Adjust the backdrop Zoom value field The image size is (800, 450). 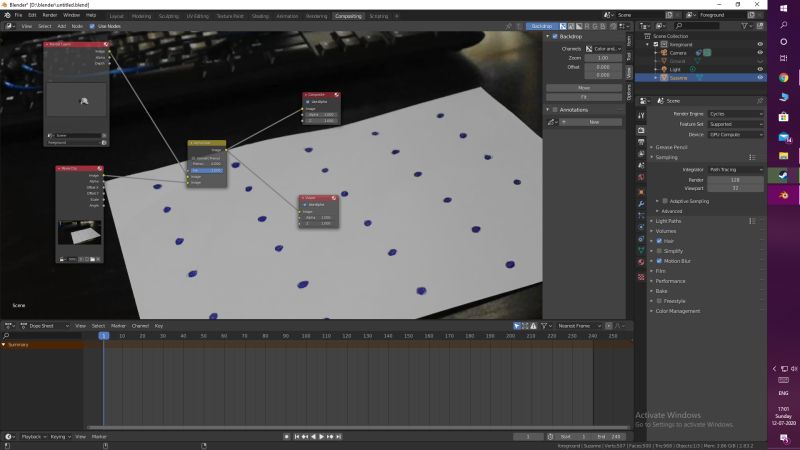[x=603, y=58]
